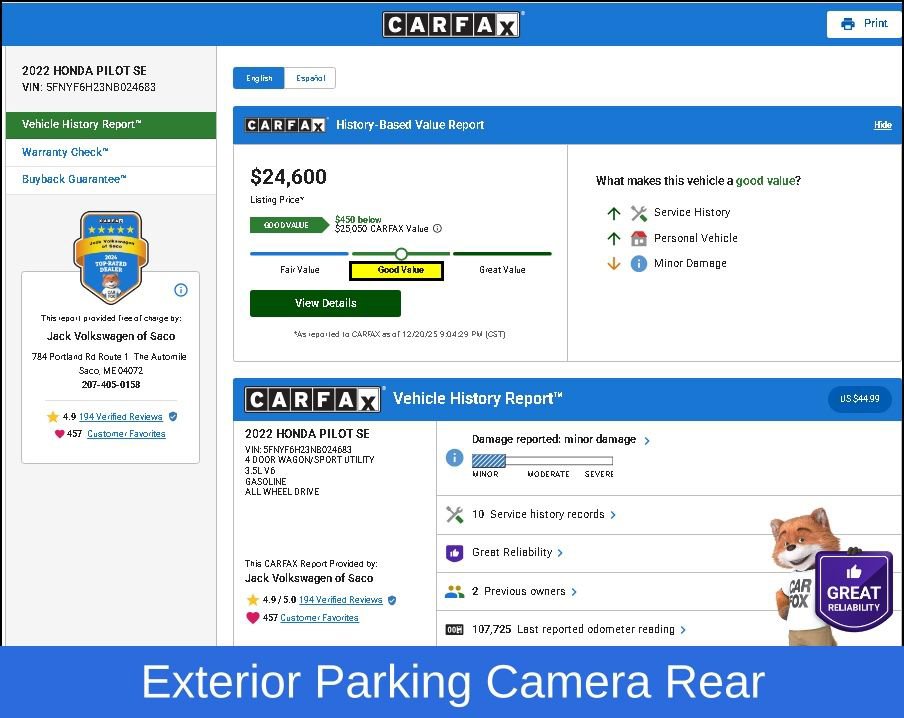Click the Minor Damage info icon
904x718 pixels.
pos(639,264)
